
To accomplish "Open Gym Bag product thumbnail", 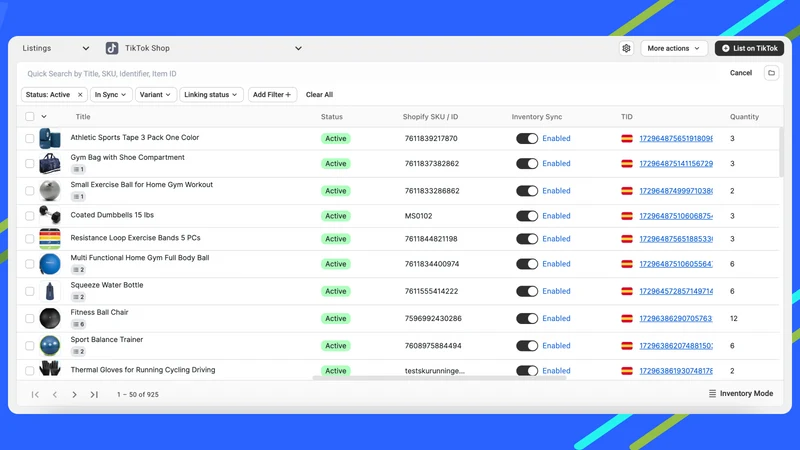I will click(49, 163).
